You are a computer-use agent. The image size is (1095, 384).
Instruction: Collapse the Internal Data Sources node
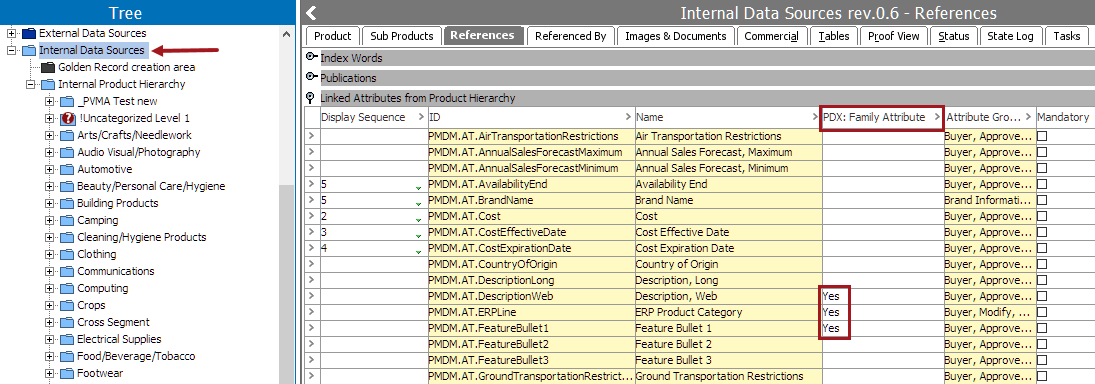(11, 50)
